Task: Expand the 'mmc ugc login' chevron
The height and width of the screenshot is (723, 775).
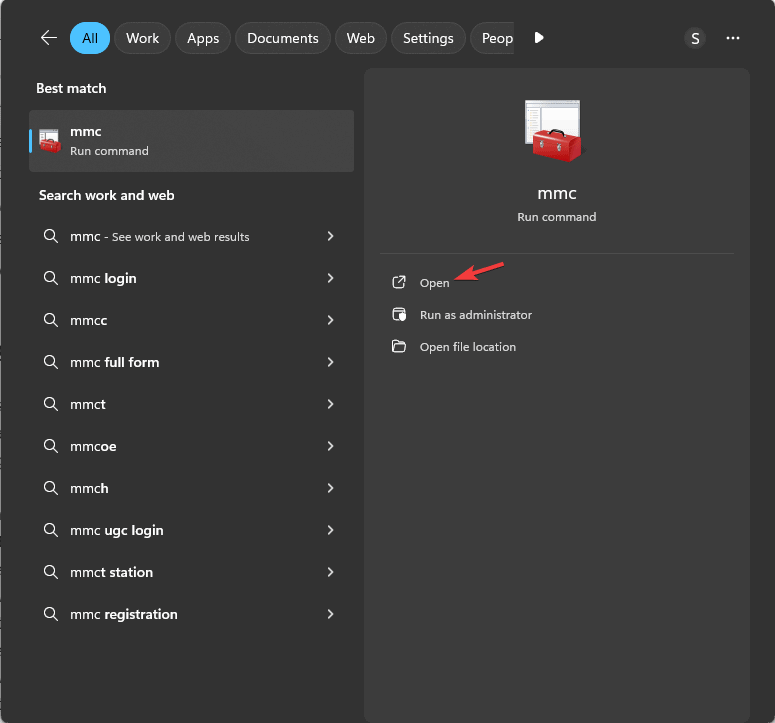Action: [330, 530]
